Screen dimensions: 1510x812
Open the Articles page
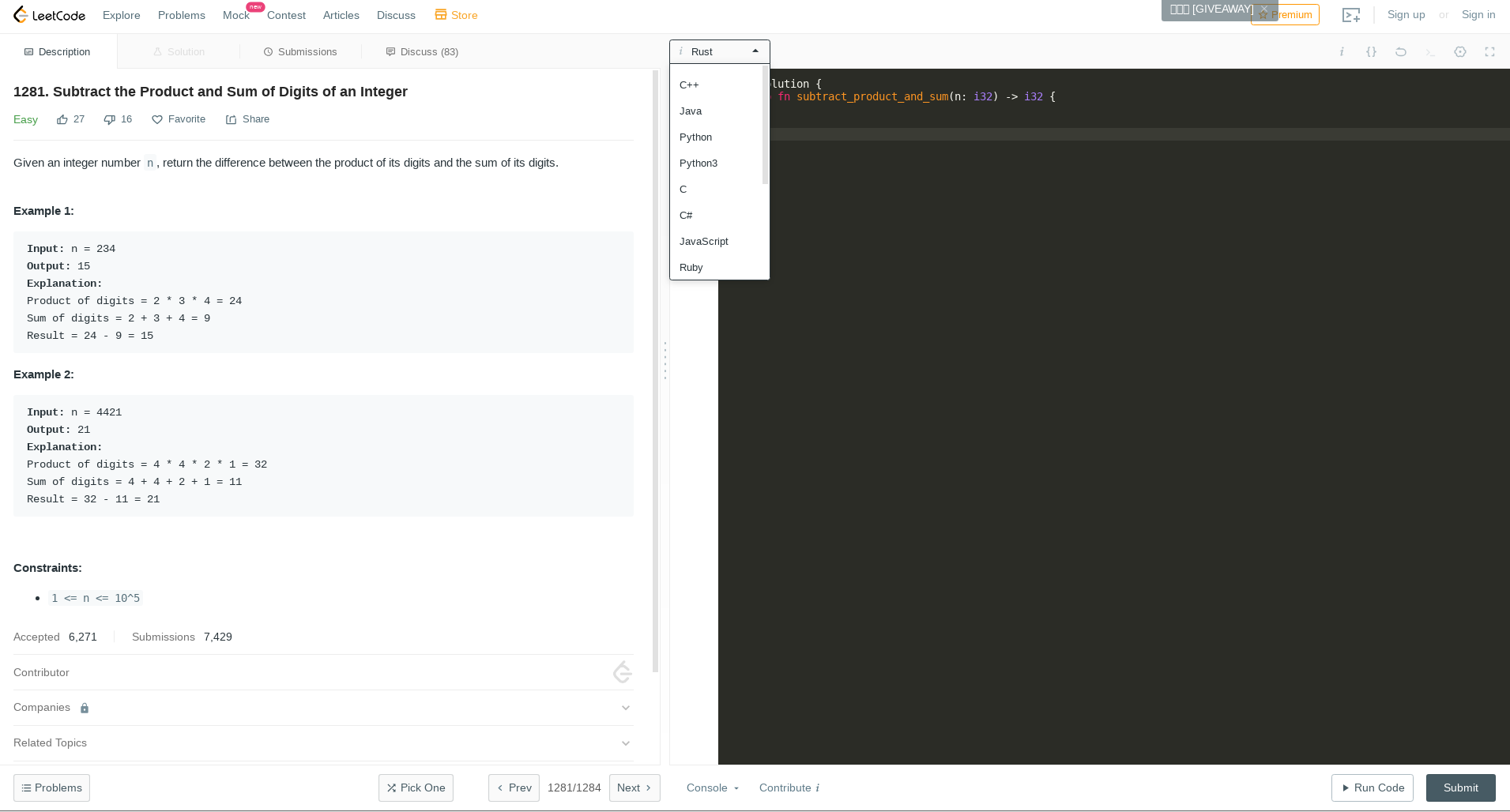[341, 15]
